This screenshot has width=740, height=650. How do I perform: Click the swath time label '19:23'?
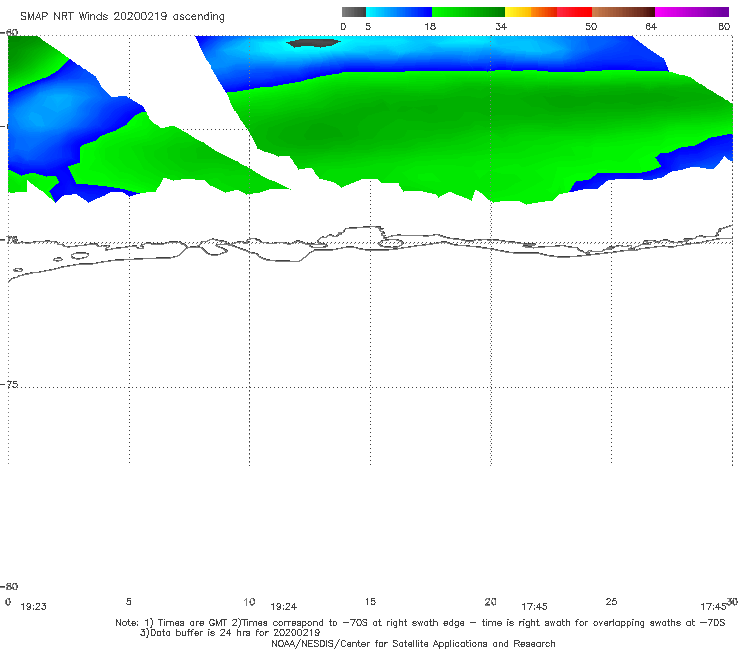point(34,607)
